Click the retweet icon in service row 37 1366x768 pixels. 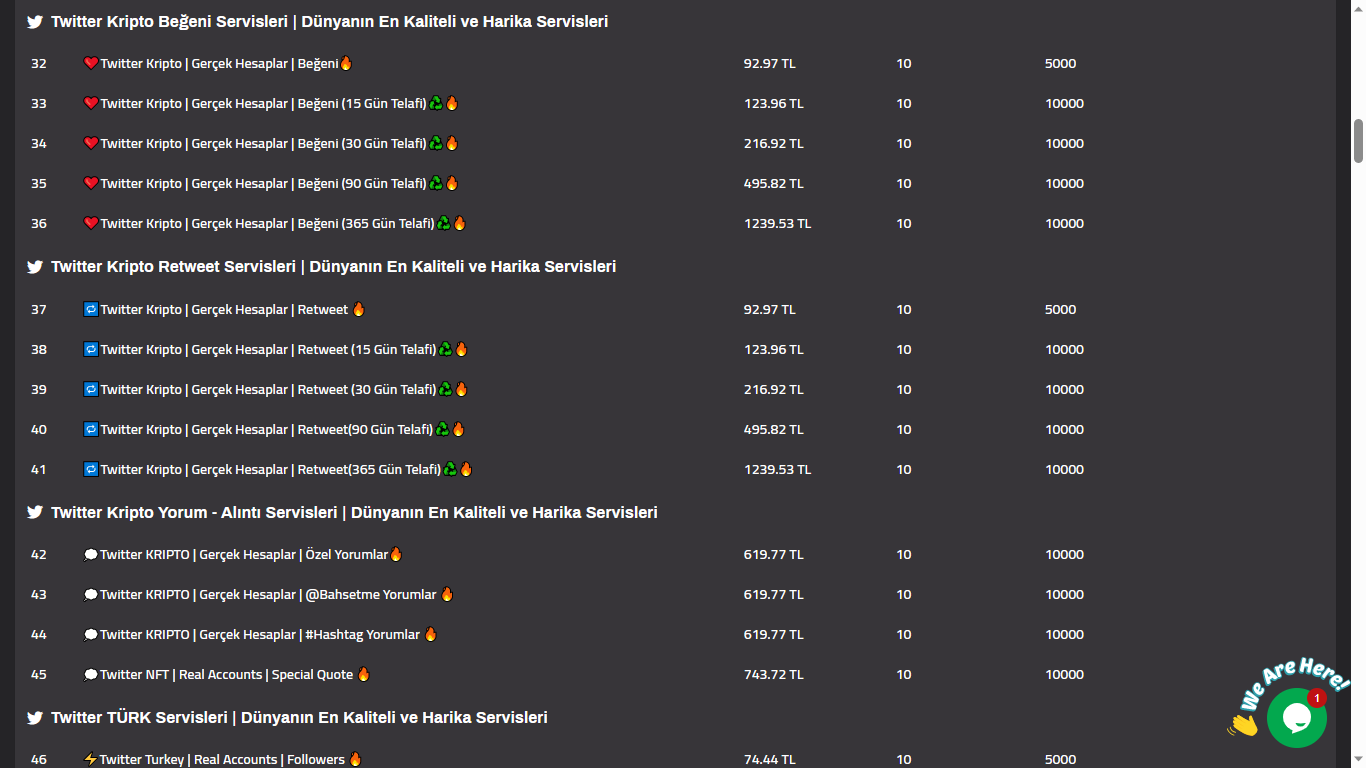(x=91, y=309)
